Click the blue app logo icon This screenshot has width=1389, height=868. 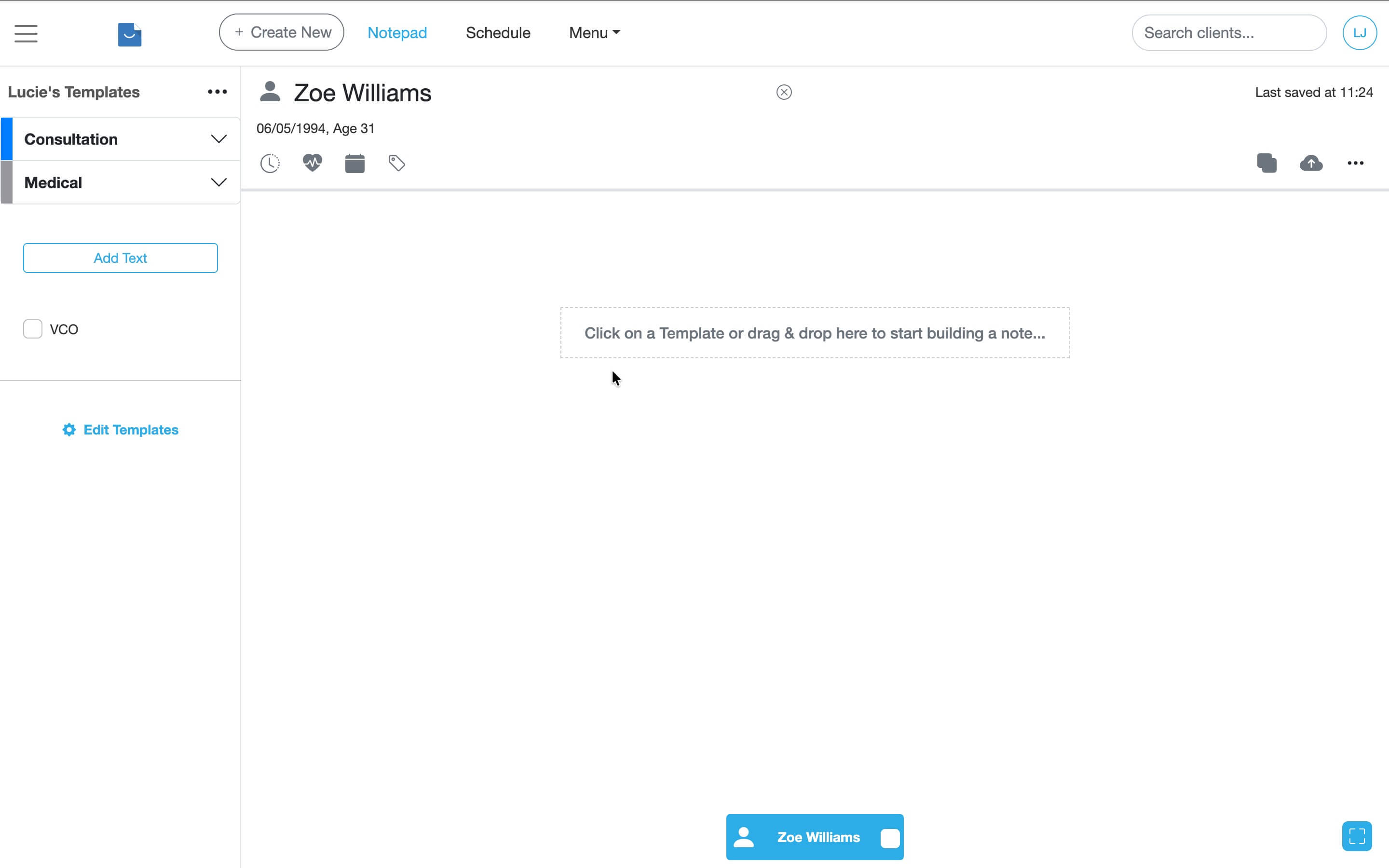coord(130,34)
